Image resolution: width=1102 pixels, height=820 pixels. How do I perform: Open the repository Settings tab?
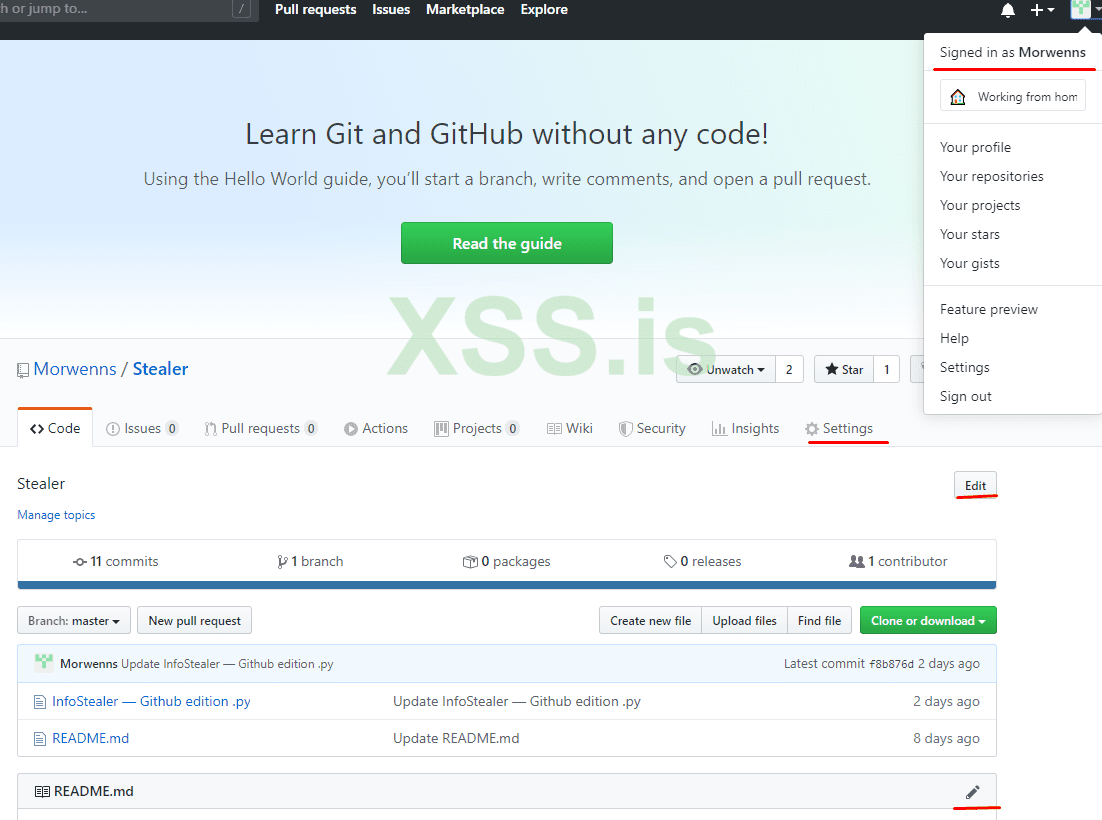click(839, 429)
